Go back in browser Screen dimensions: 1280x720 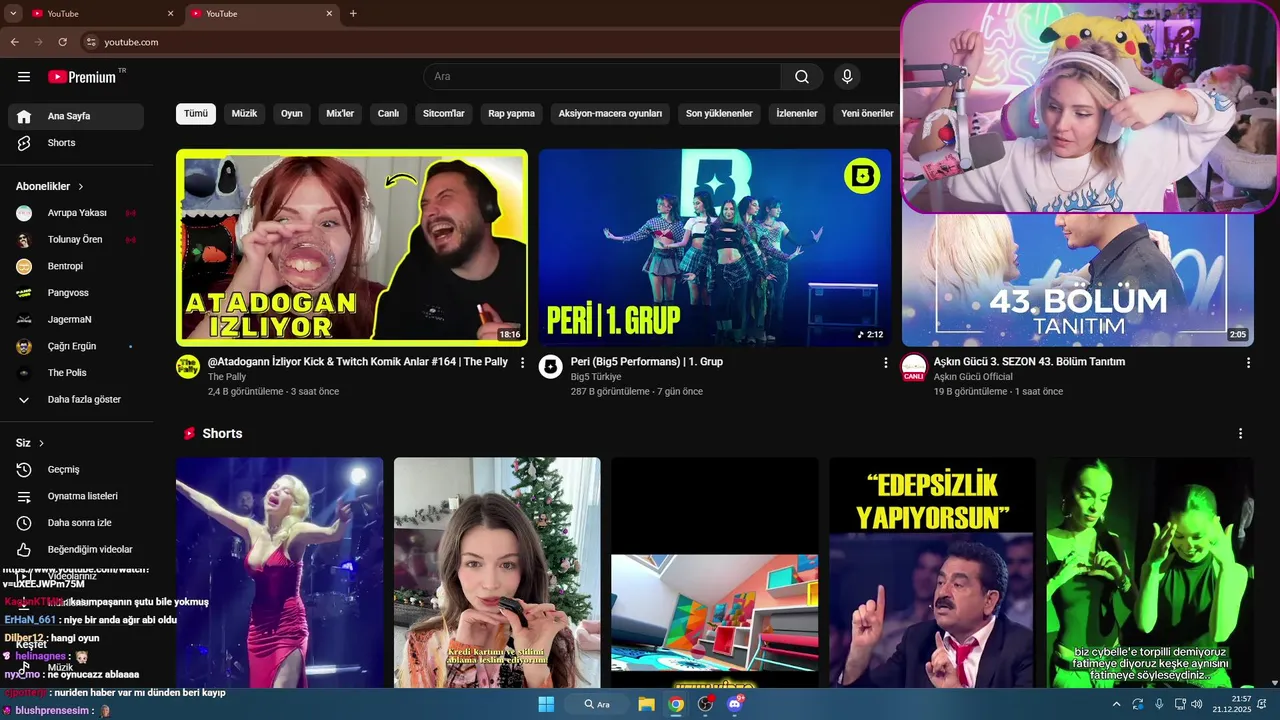[x=14, y=42]
